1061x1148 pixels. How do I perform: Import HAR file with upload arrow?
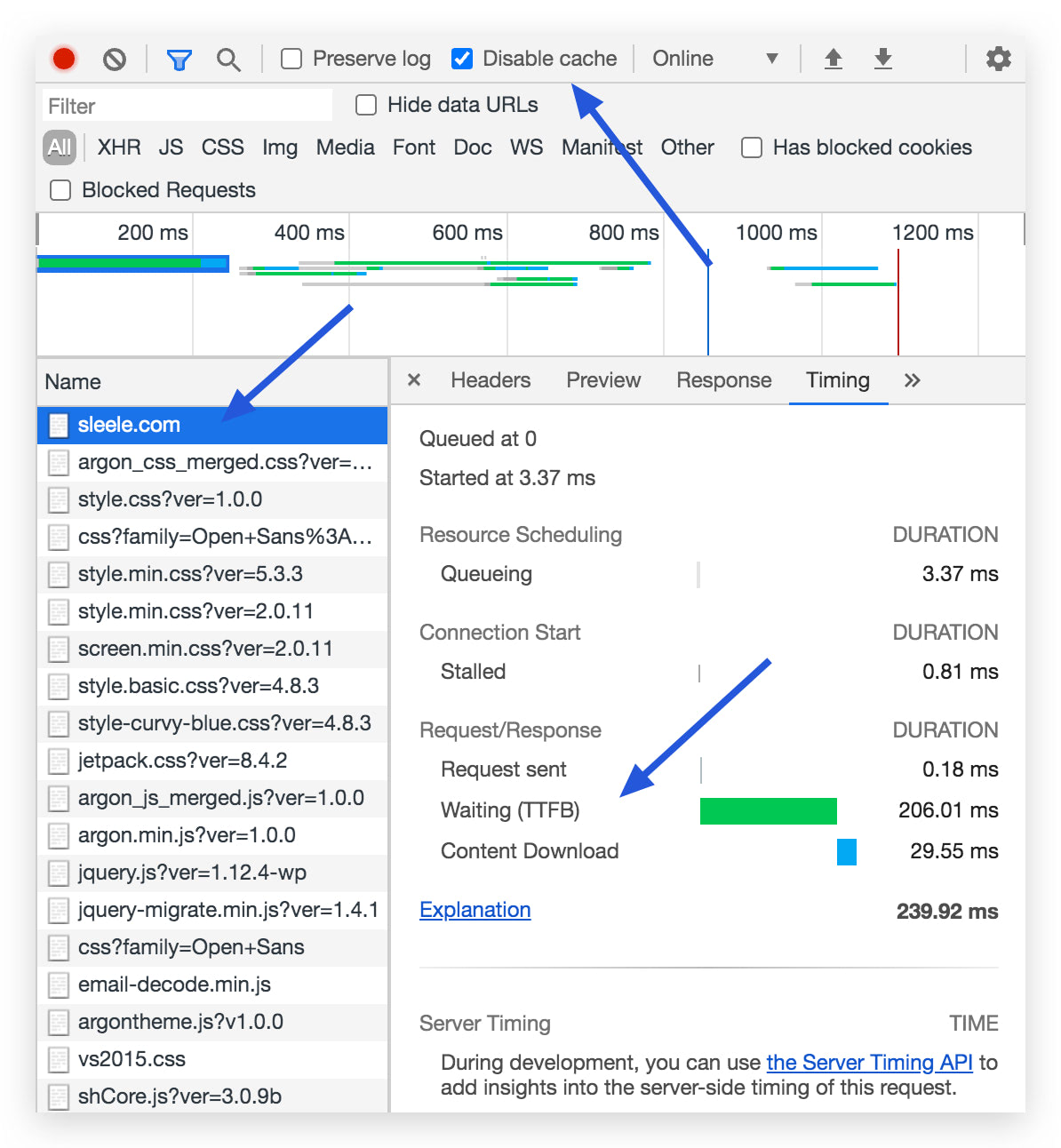click(x=833, y=59)
